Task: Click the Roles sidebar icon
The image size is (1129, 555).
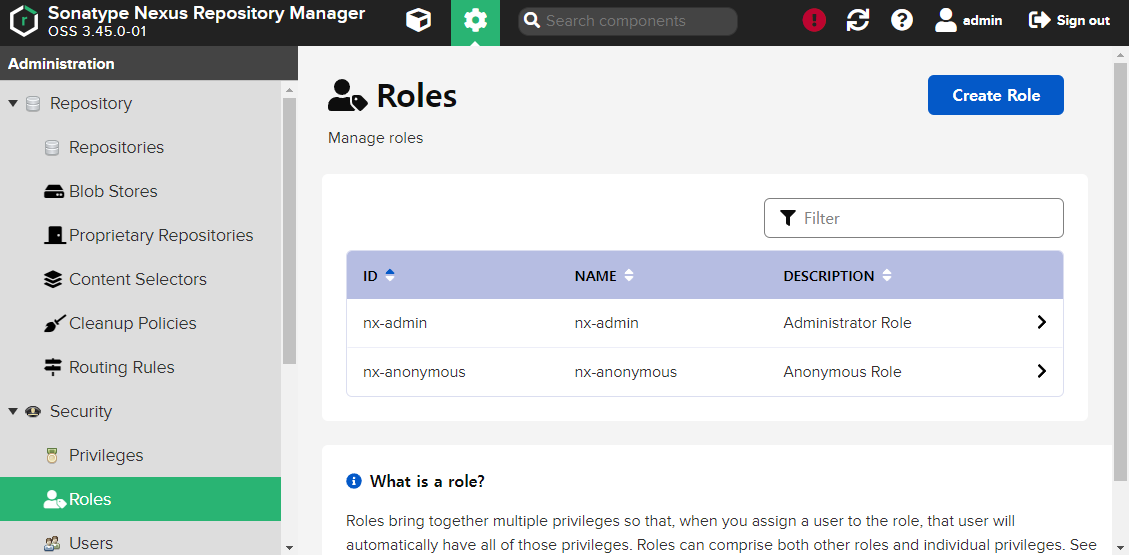Action: [x=55, y=500]
